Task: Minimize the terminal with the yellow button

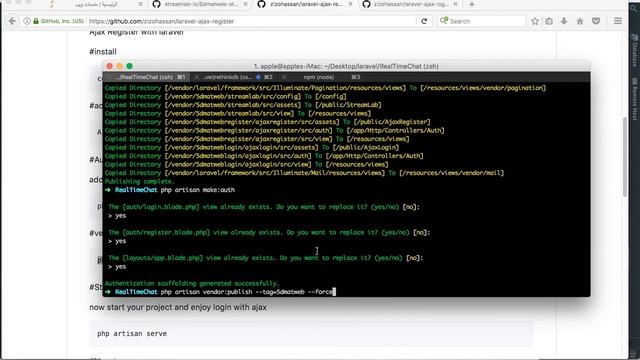Action: click(120, 66)
